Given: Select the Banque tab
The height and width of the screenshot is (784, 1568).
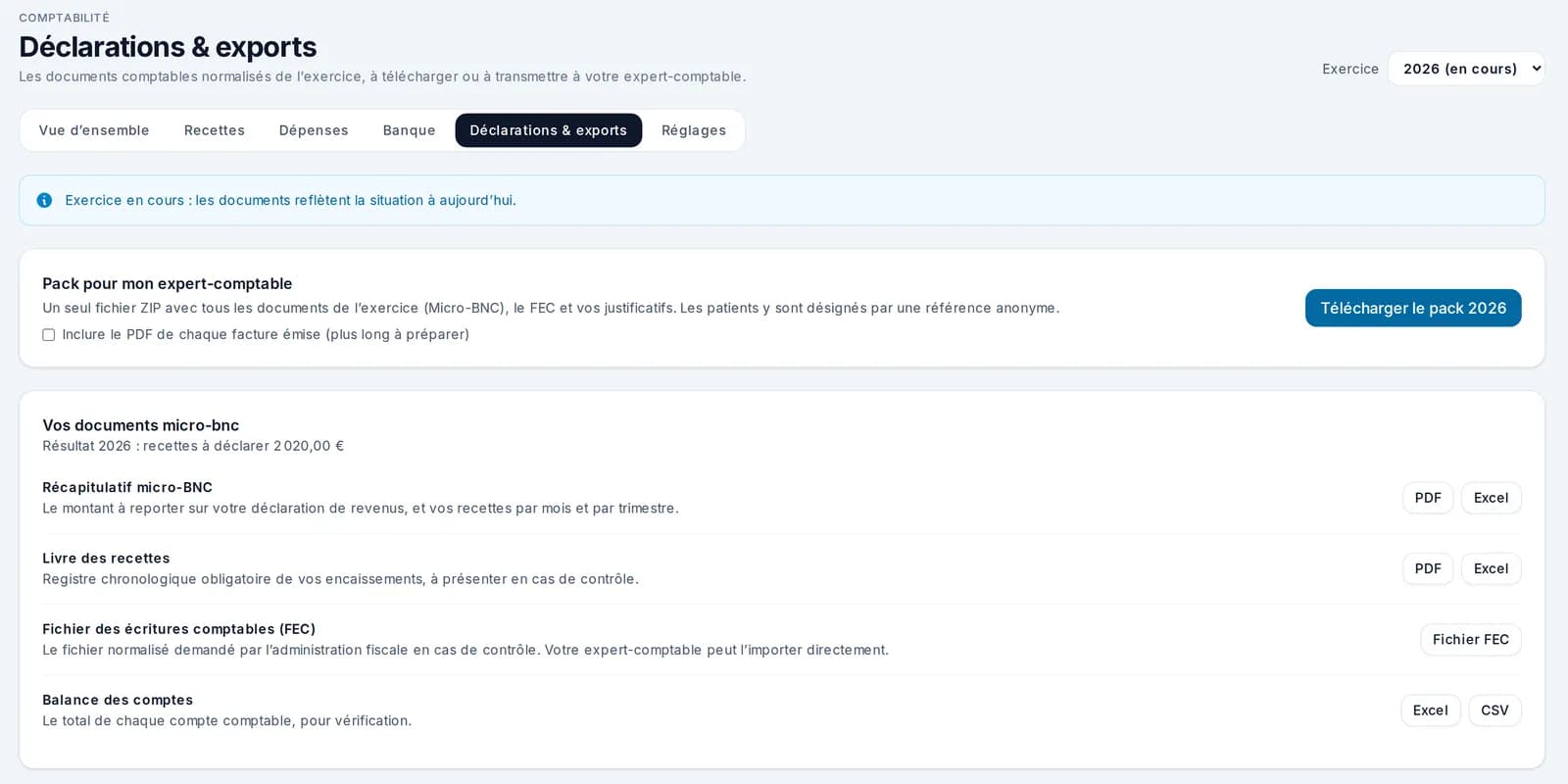Looking at the screenshot, I should (409, 130).
